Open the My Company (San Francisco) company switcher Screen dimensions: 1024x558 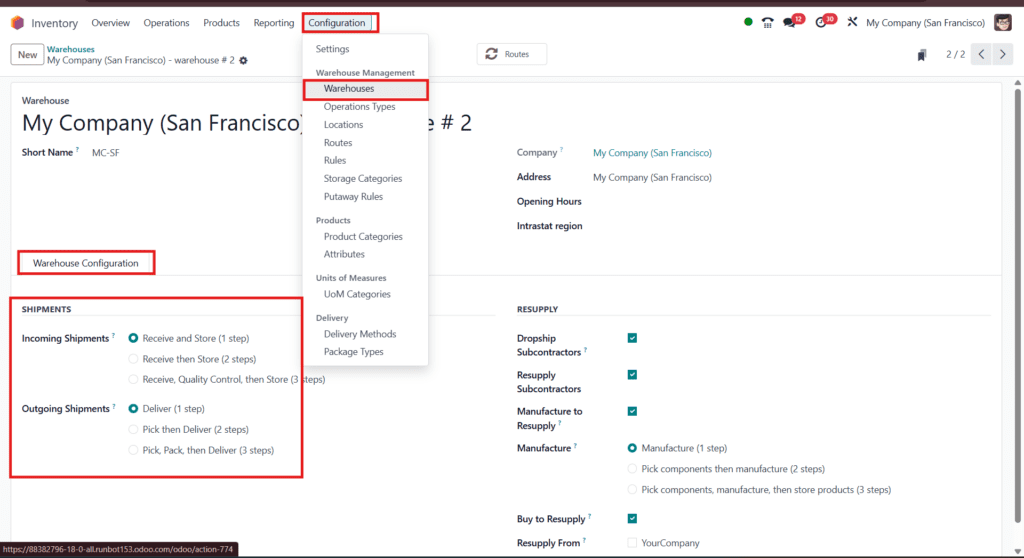coord(925,23)
